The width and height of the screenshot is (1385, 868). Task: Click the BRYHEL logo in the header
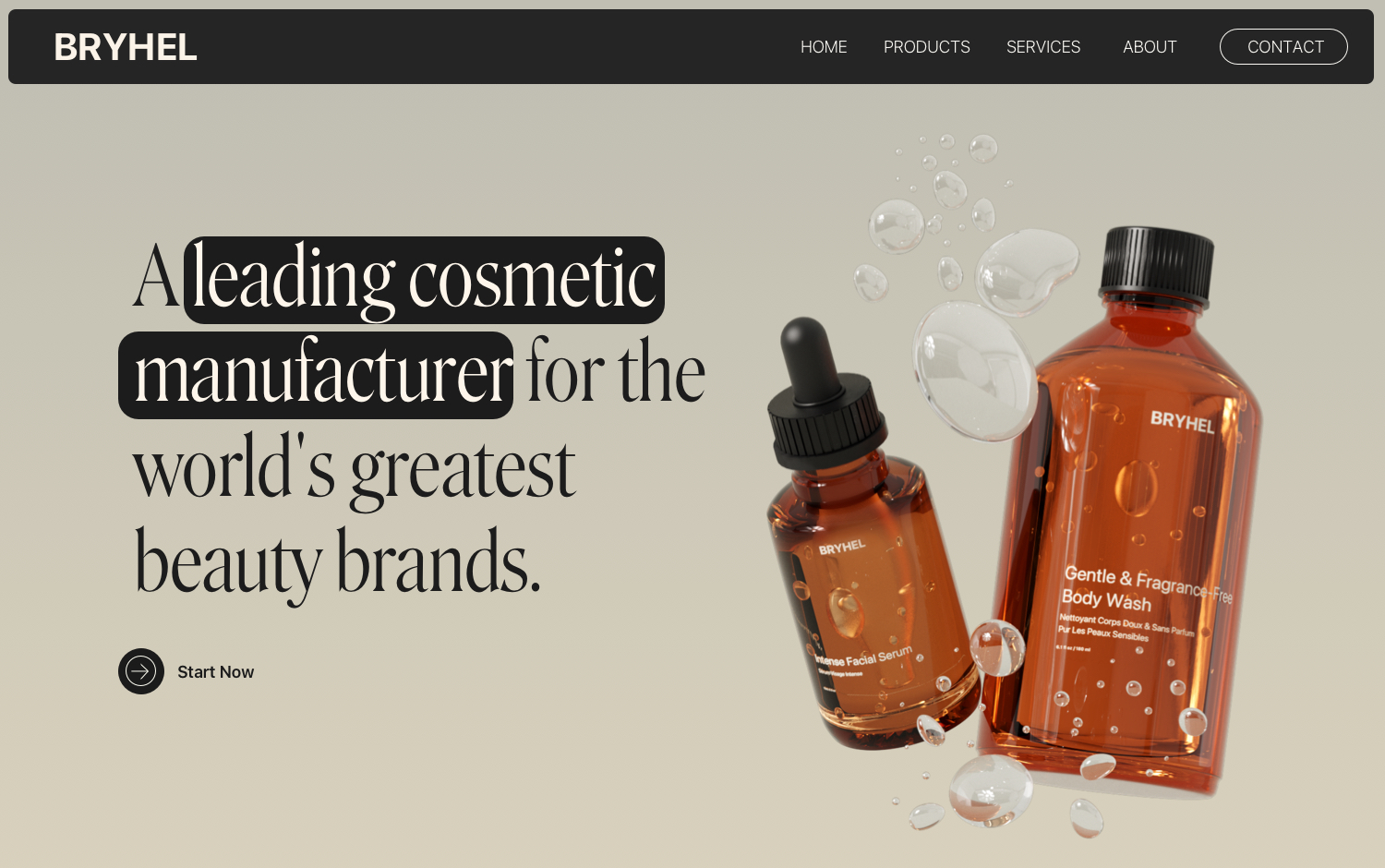tap(126, 47)
